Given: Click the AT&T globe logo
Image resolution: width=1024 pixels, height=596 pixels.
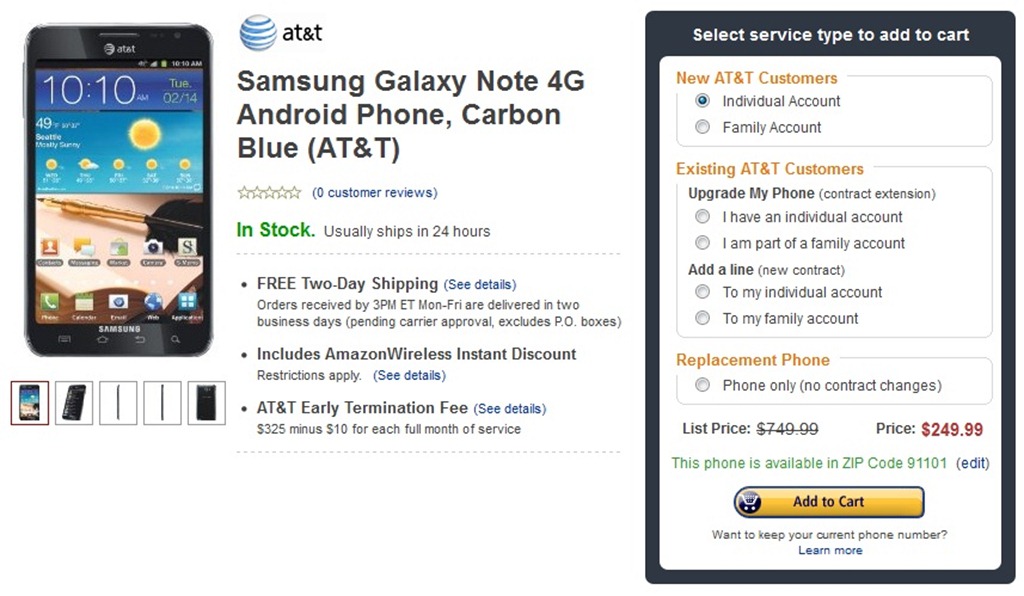Looking at the screenshot, I should pyautogui.click(x=258, y=33).
